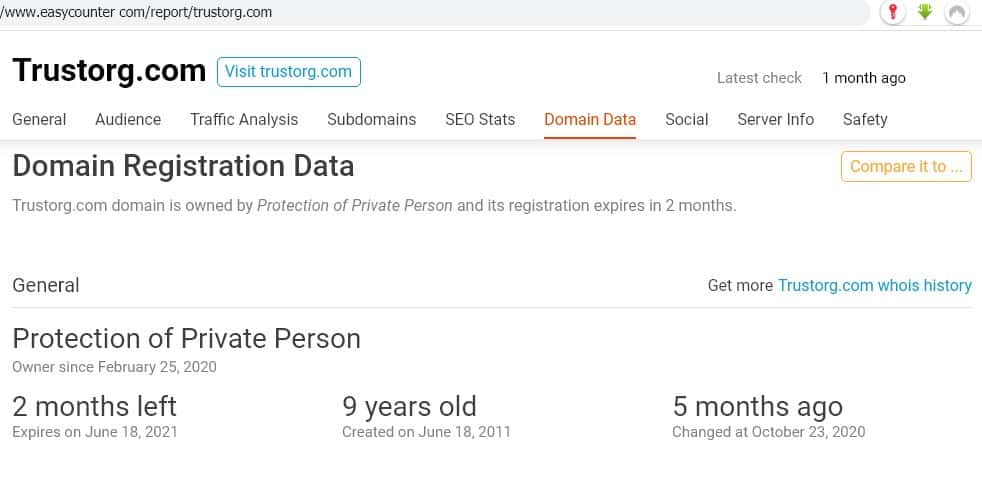The height and width of the screenshot is (486, 982).
Task: Click the gray round extension icon
Action: [957, 12]
